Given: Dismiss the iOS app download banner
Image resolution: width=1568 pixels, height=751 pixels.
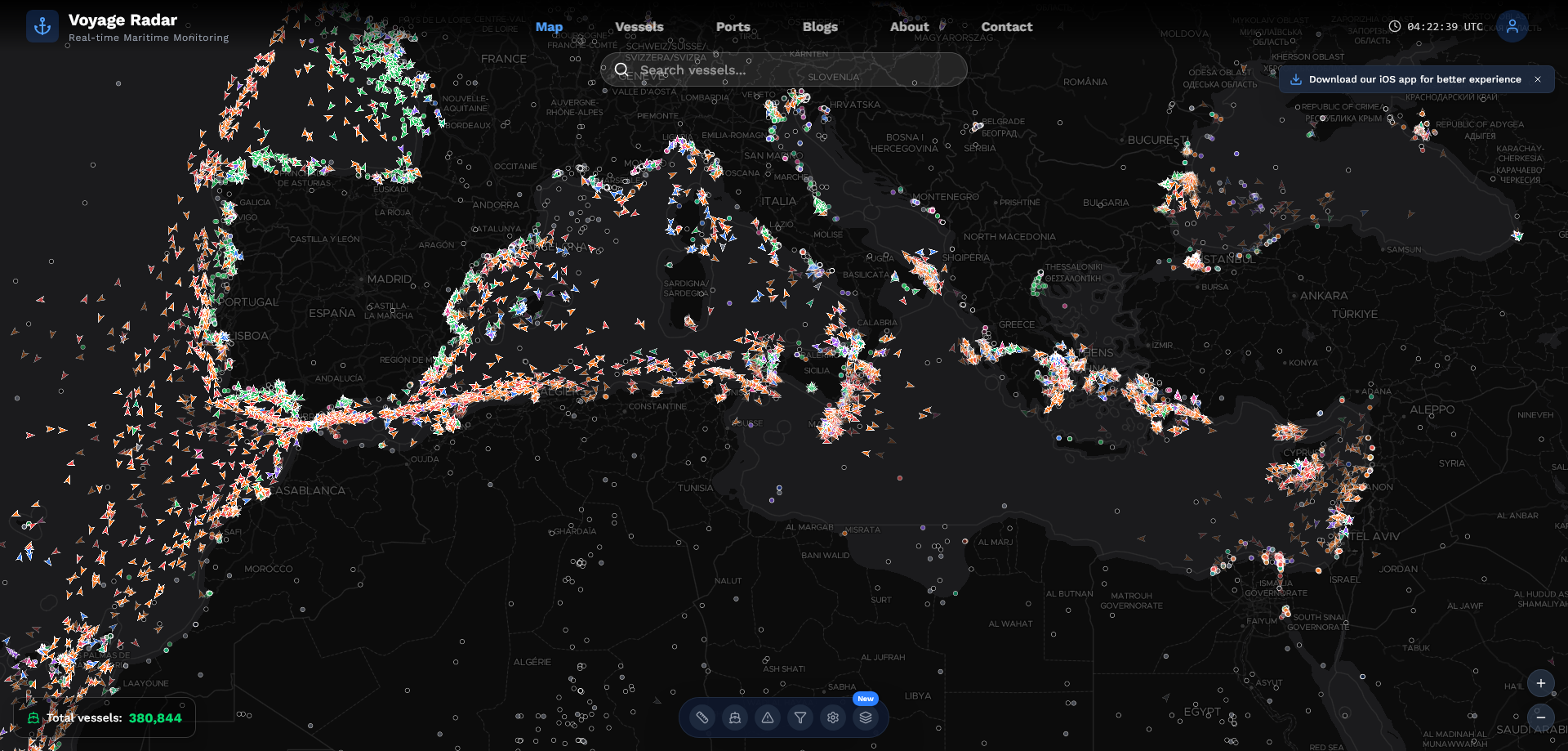Looking at the screenshot, I should coord(1539,79).
